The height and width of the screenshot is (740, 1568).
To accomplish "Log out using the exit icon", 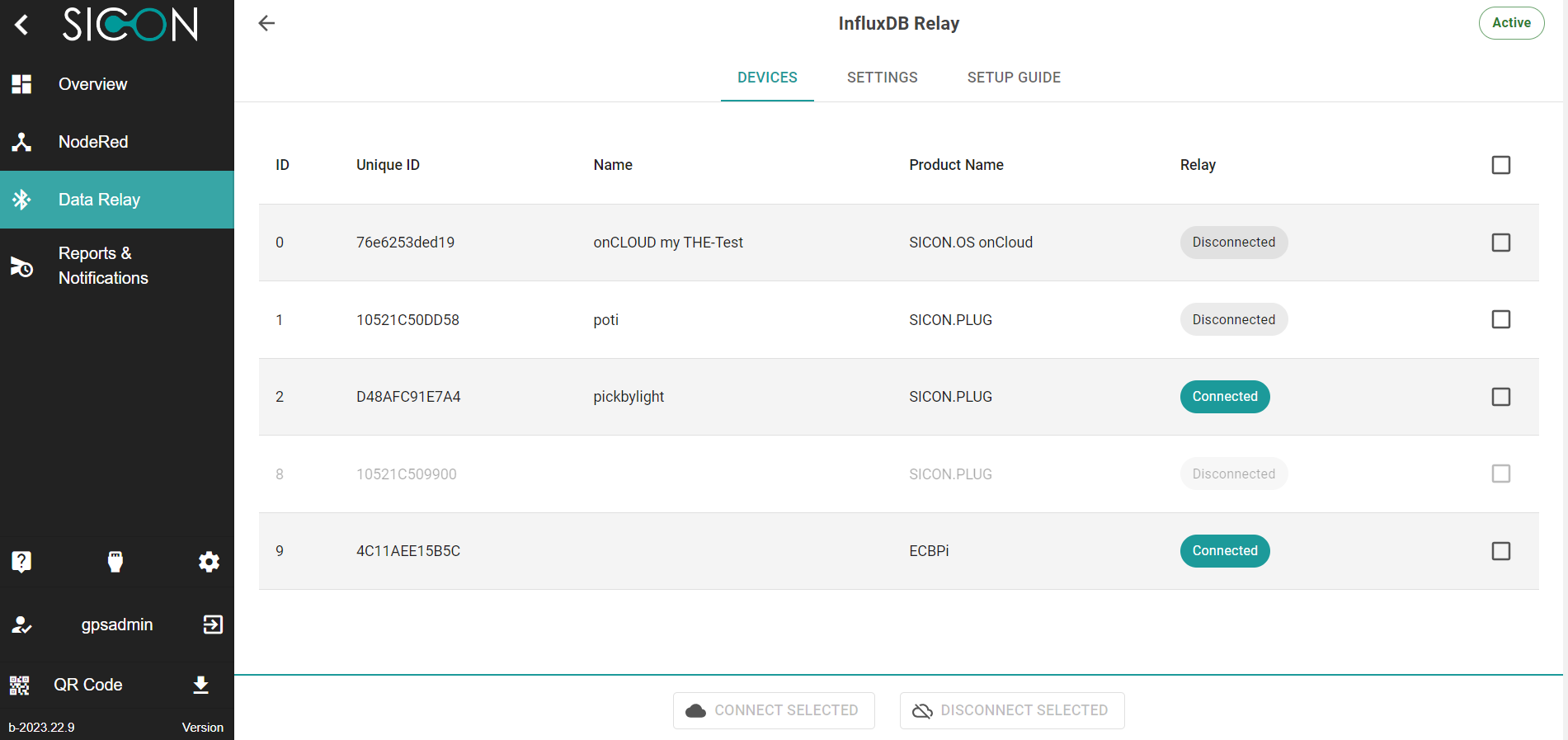I will [213, 625].
